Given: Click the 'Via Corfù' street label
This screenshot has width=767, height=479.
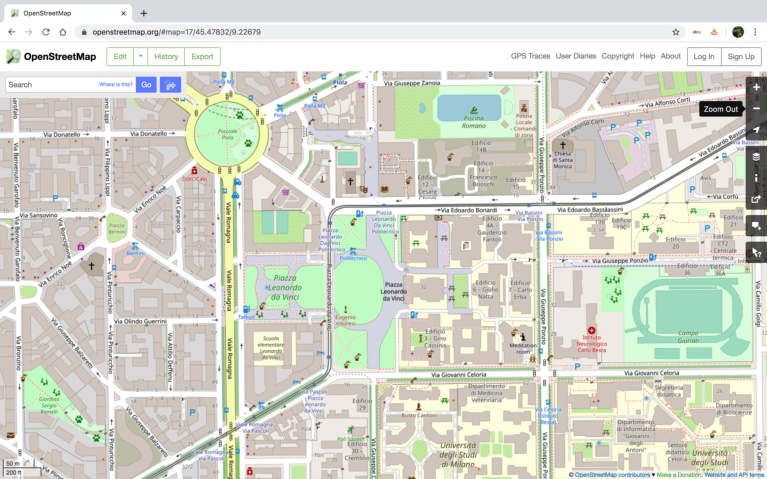Looking at the screenshot, I should 725,196.
